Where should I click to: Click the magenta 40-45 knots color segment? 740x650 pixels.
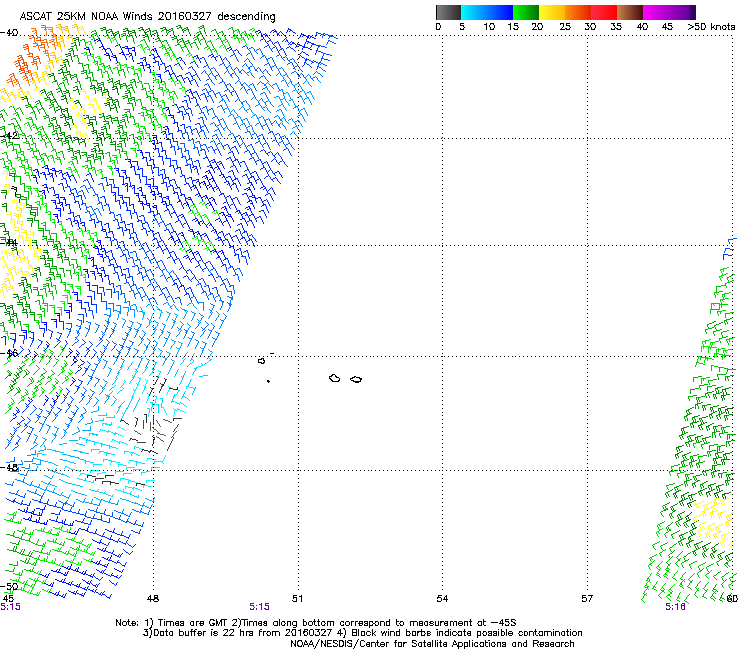pos(656,12)
